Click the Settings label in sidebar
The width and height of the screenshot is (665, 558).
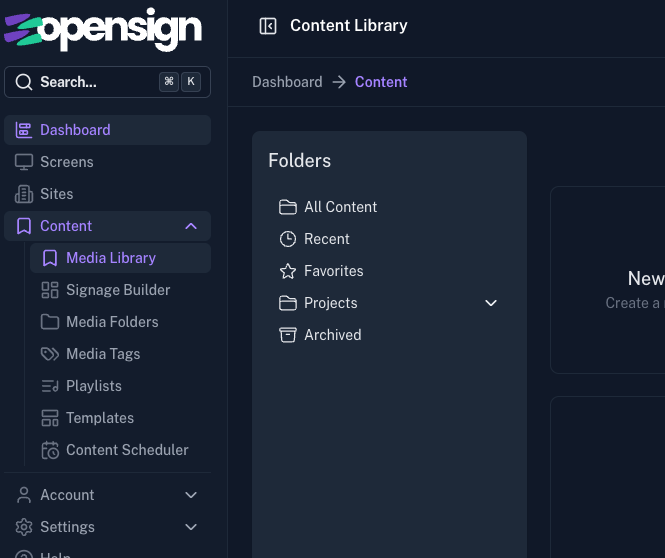click(x=67, y=527)
